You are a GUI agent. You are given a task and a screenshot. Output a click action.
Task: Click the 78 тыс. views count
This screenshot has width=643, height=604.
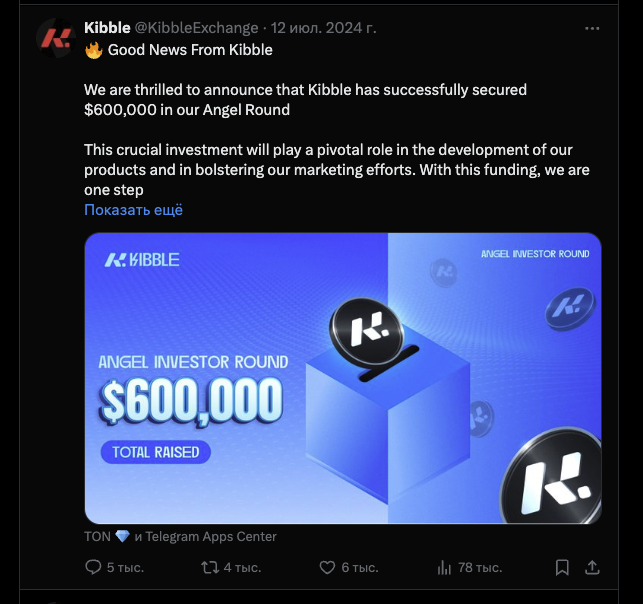[480, 568]
